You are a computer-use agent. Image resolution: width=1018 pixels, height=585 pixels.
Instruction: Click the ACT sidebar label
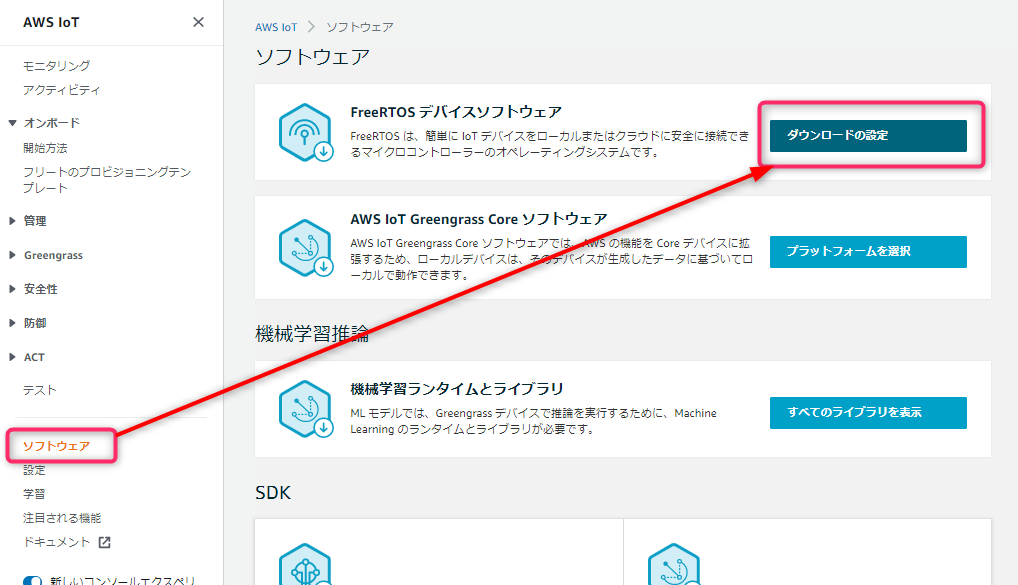click(34, 357)
